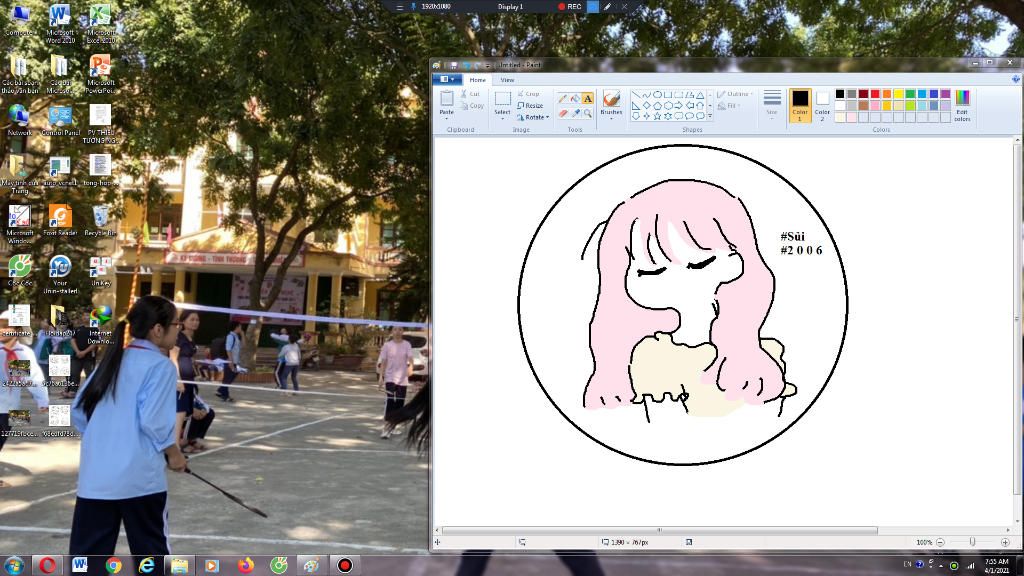The width and height of the screenshot is (1024, 576).
Task: Open Microsoft PowerPoint desktop shortcut
Action: click(x=100, y=73)
